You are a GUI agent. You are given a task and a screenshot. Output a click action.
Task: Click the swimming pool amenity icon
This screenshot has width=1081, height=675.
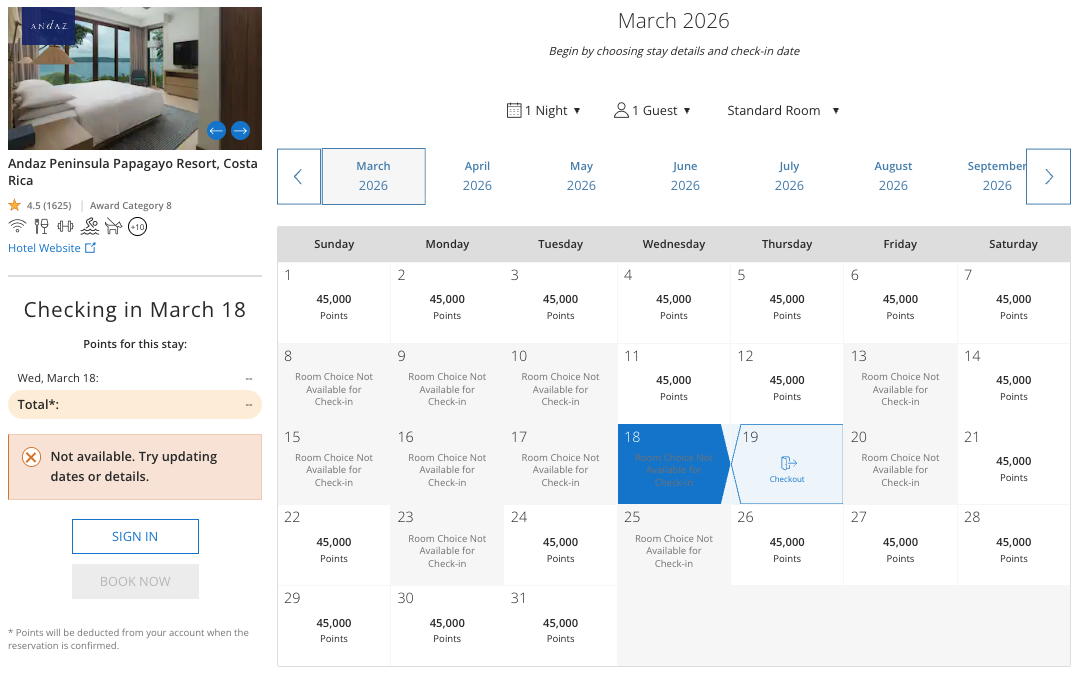(x=90, y=226)
